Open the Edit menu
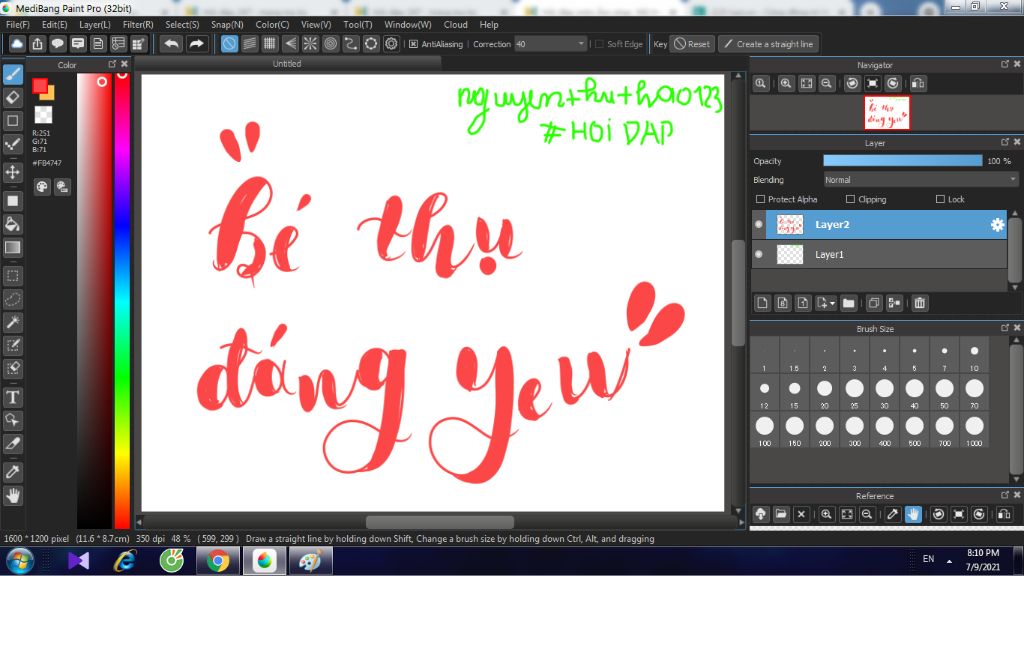Image resolution: width=1024 pixels, height=661 pixels. point(54,25)
